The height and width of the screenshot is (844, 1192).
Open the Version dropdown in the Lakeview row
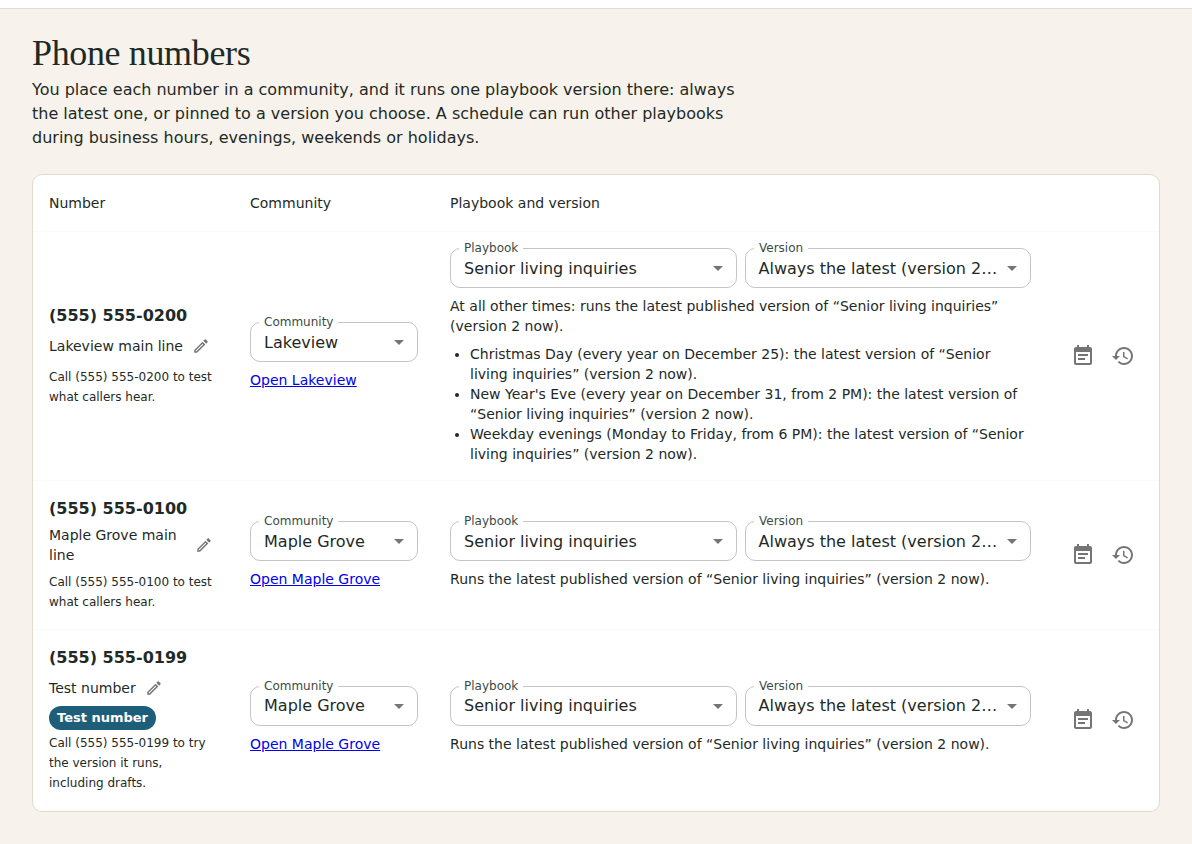click(x=888, y=268)
